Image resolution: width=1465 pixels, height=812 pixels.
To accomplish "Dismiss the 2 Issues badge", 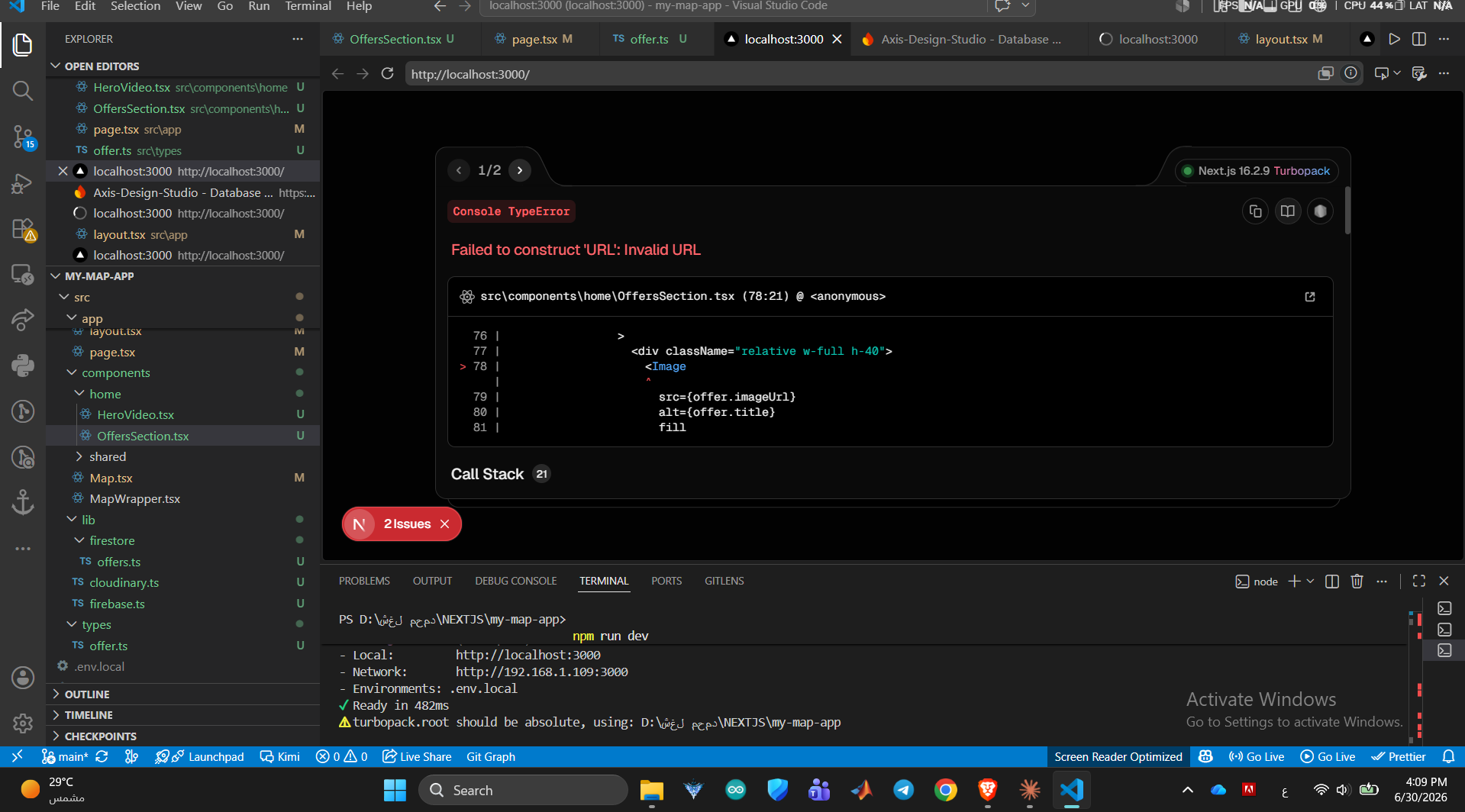I will (445, 524).
